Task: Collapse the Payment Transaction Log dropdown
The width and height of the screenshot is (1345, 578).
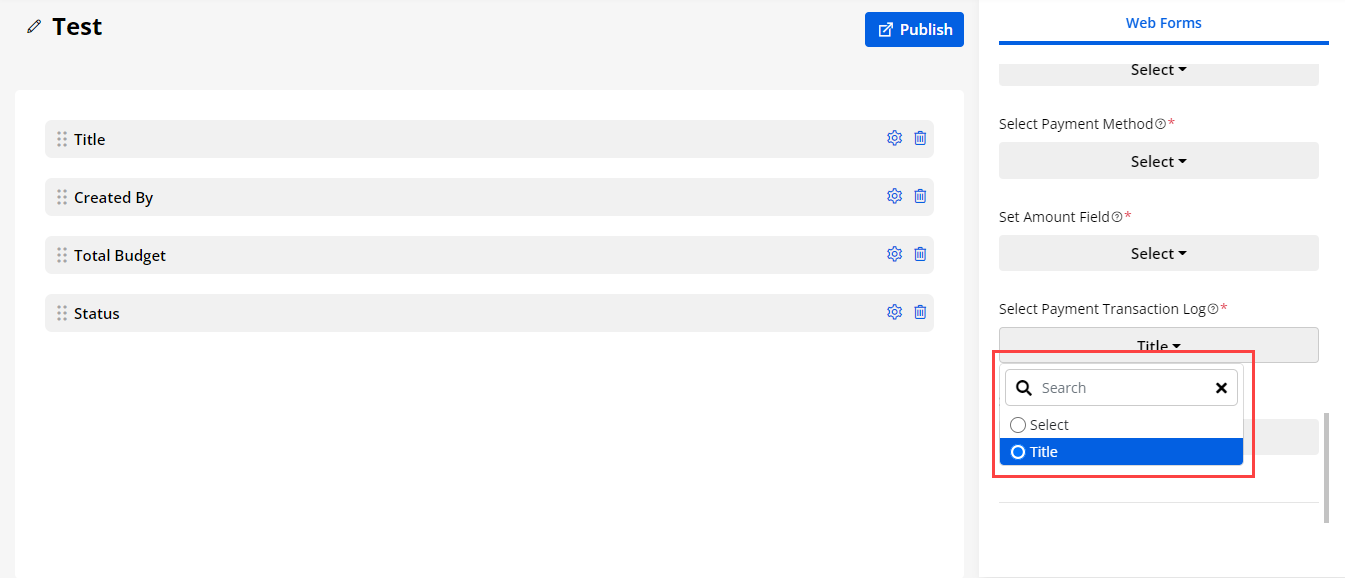Action: [x=1158, y=345]
